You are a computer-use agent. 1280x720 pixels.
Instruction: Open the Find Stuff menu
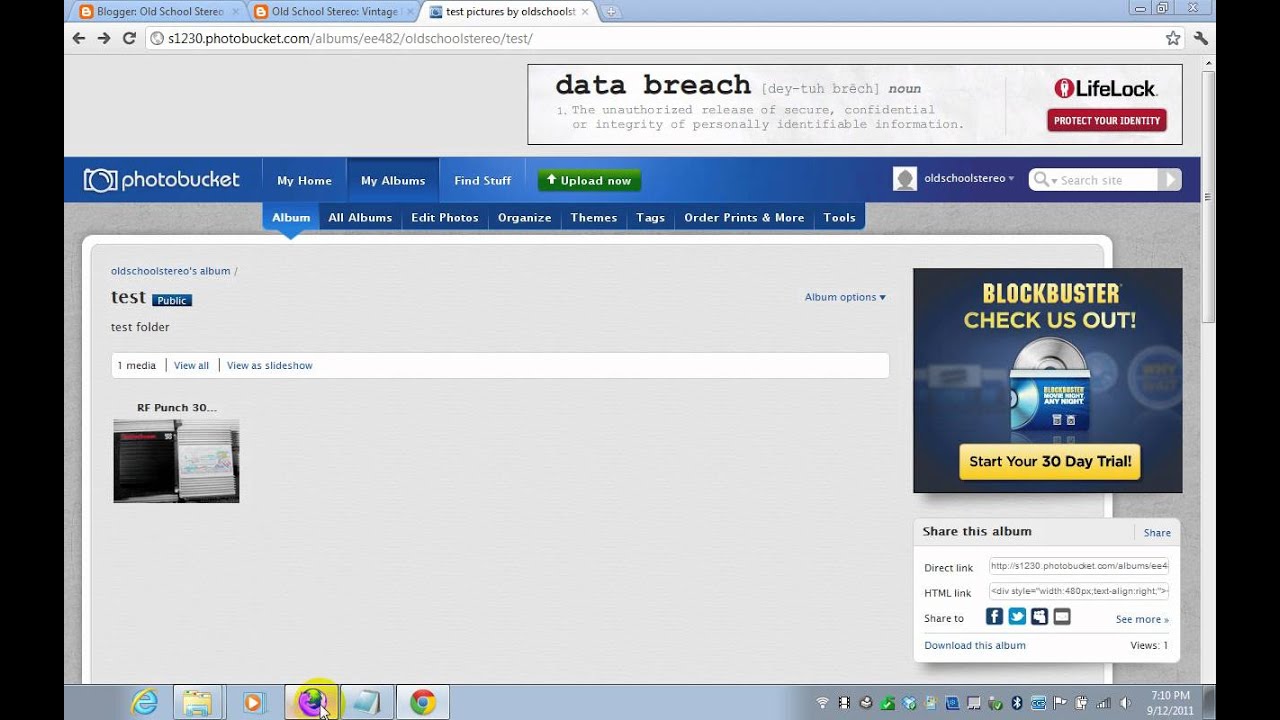(x=482, y=181)
